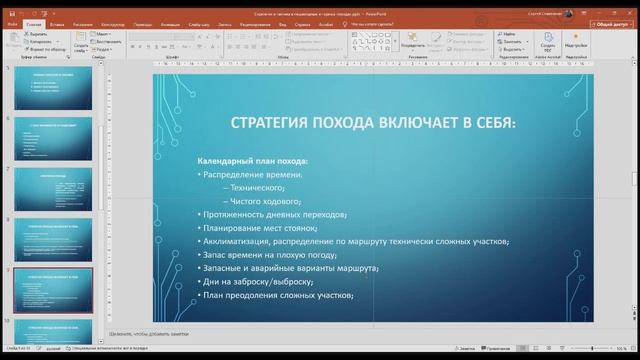Start slideshow from status bar icon

pos(562,348)
